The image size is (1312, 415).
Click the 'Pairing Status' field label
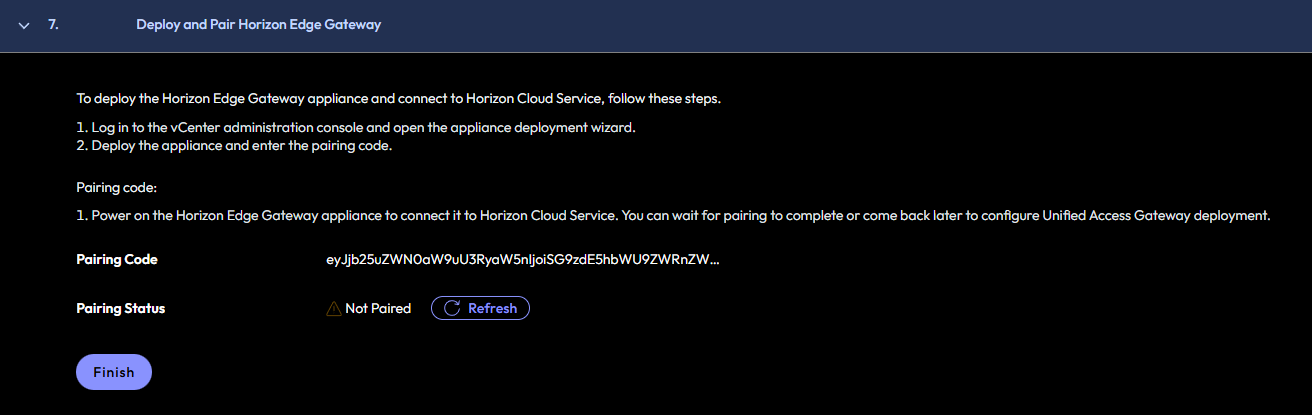point(120,308)
